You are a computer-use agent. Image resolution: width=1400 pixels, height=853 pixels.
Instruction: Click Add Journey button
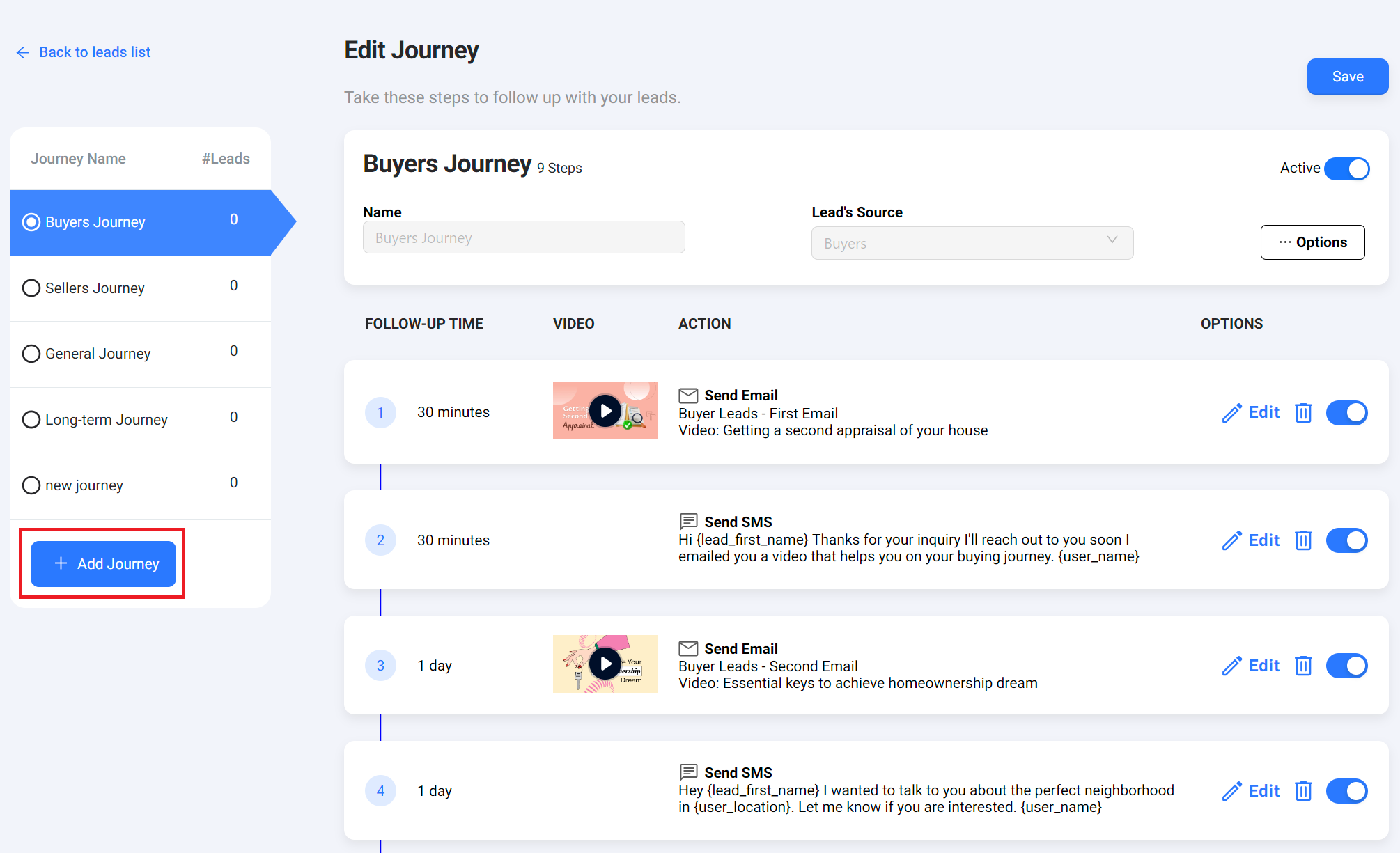[x=103, y=564]
